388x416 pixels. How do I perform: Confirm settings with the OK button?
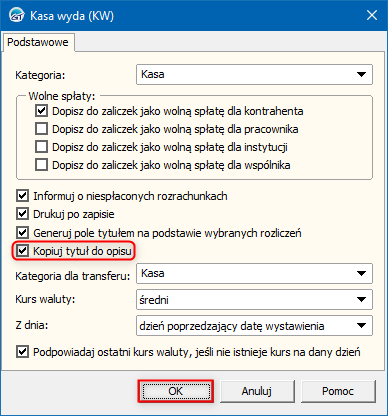(x=176, y=391)
